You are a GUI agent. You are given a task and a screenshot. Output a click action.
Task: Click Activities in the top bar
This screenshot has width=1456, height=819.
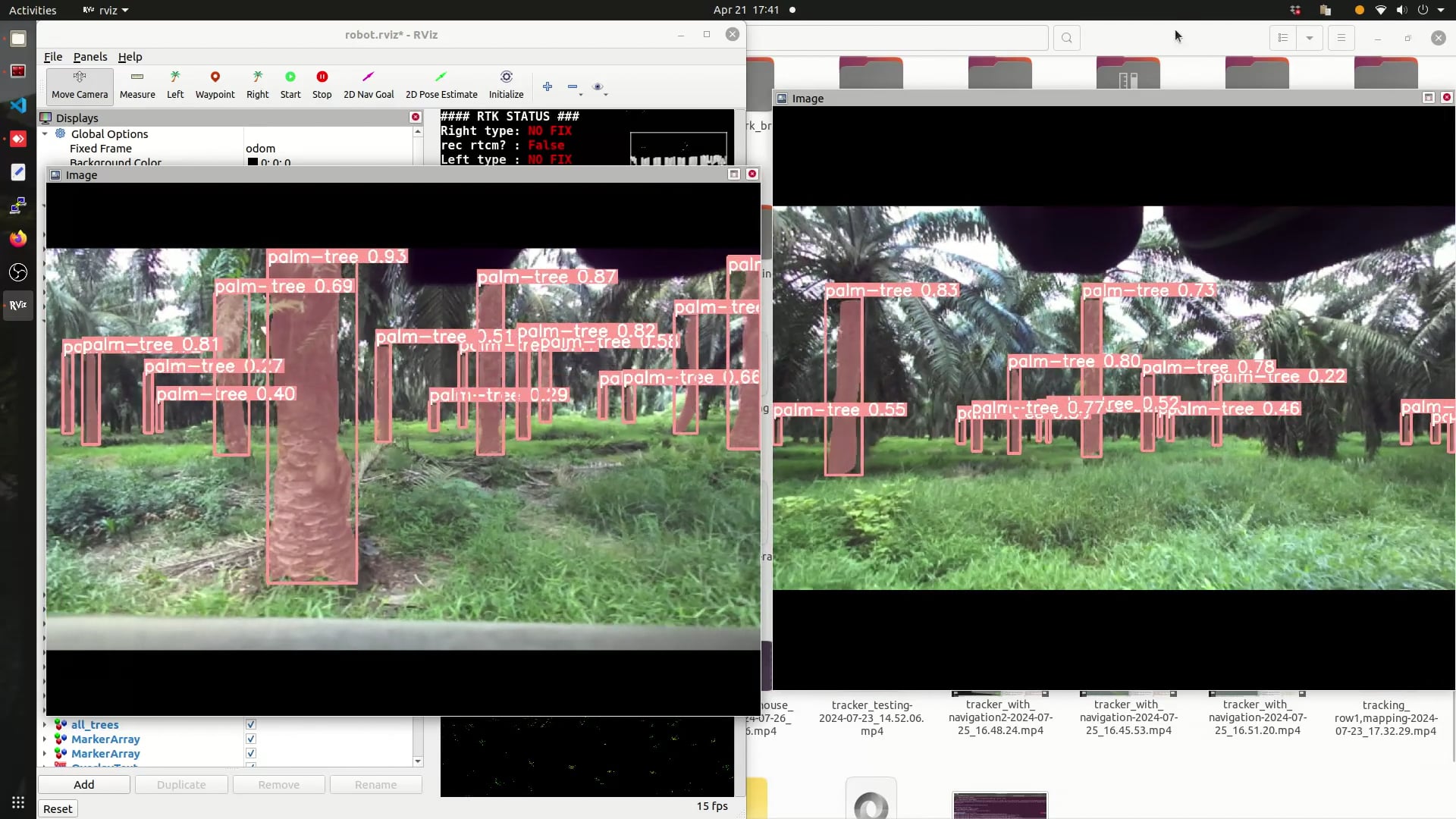[x=33, y=10]
